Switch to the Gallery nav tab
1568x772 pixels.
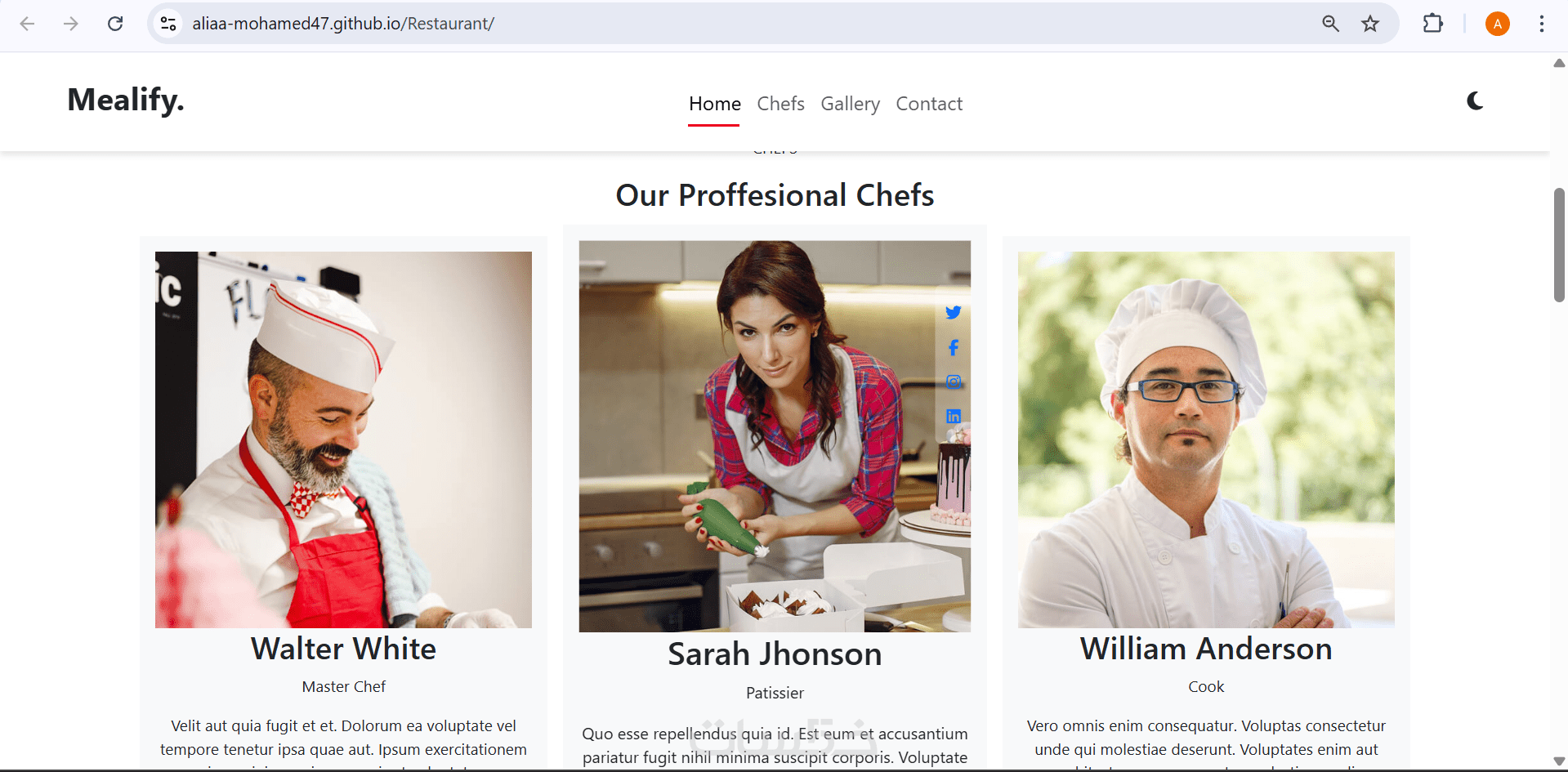pyautogui.click(x=850, y=104)
